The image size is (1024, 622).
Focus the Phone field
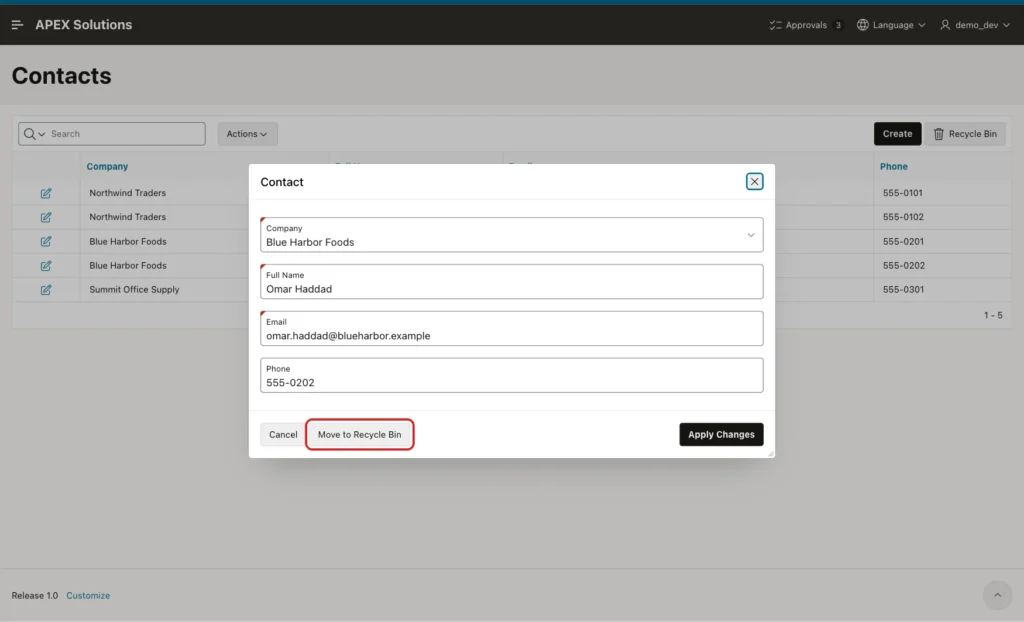[511, 375]
